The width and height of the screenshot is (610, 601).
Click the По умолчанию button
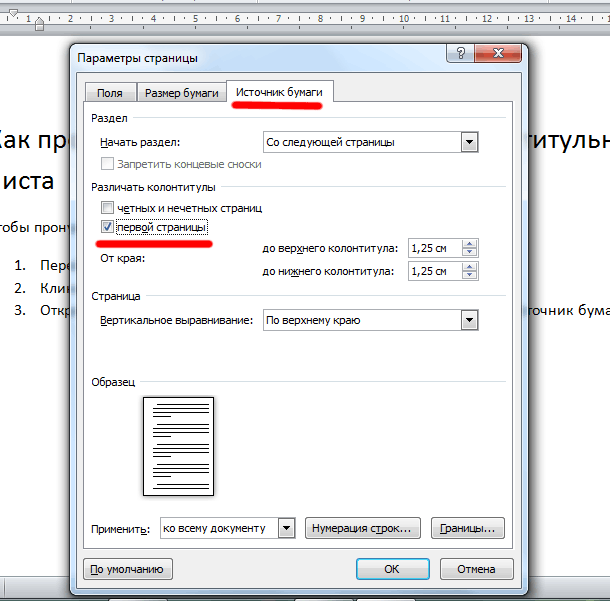(x=128, y=569)
